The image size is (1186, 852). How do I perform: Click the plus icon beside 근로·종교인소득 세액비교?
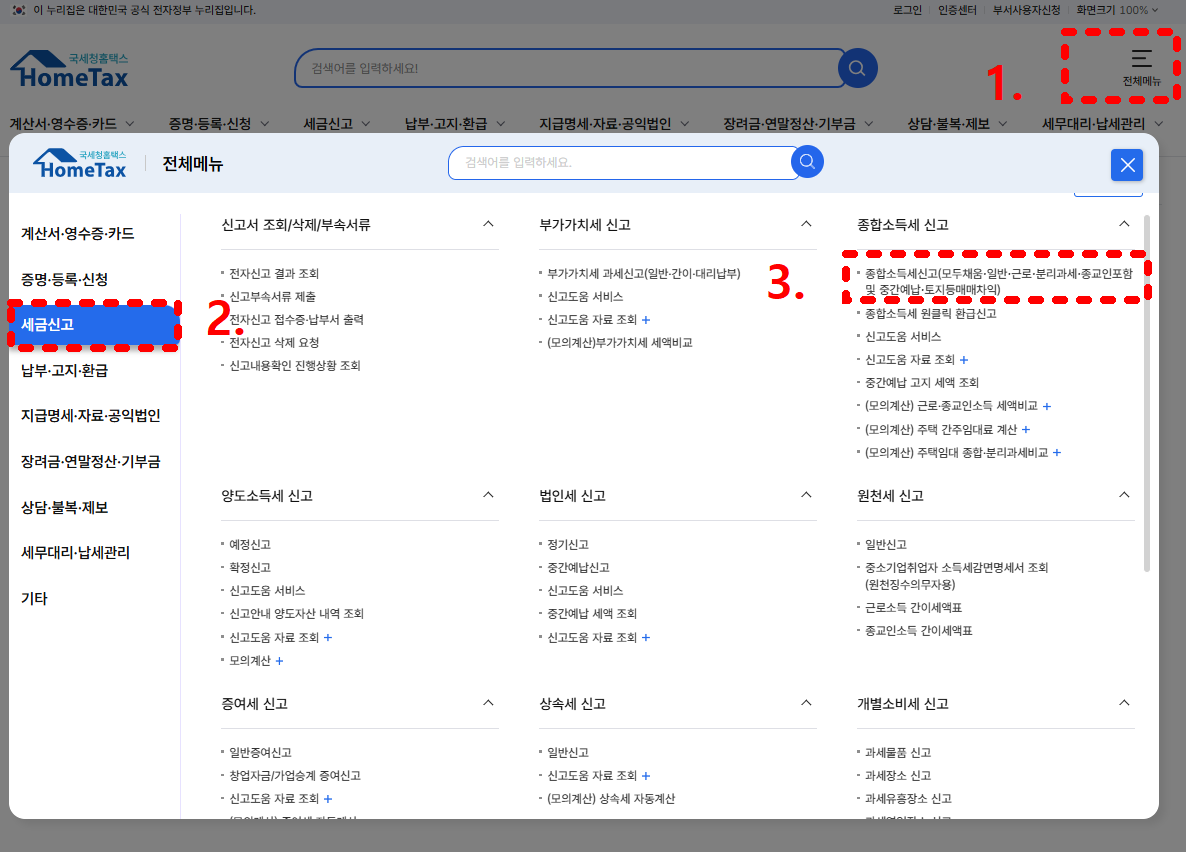pyautogui.click(x=1047, y=406)
